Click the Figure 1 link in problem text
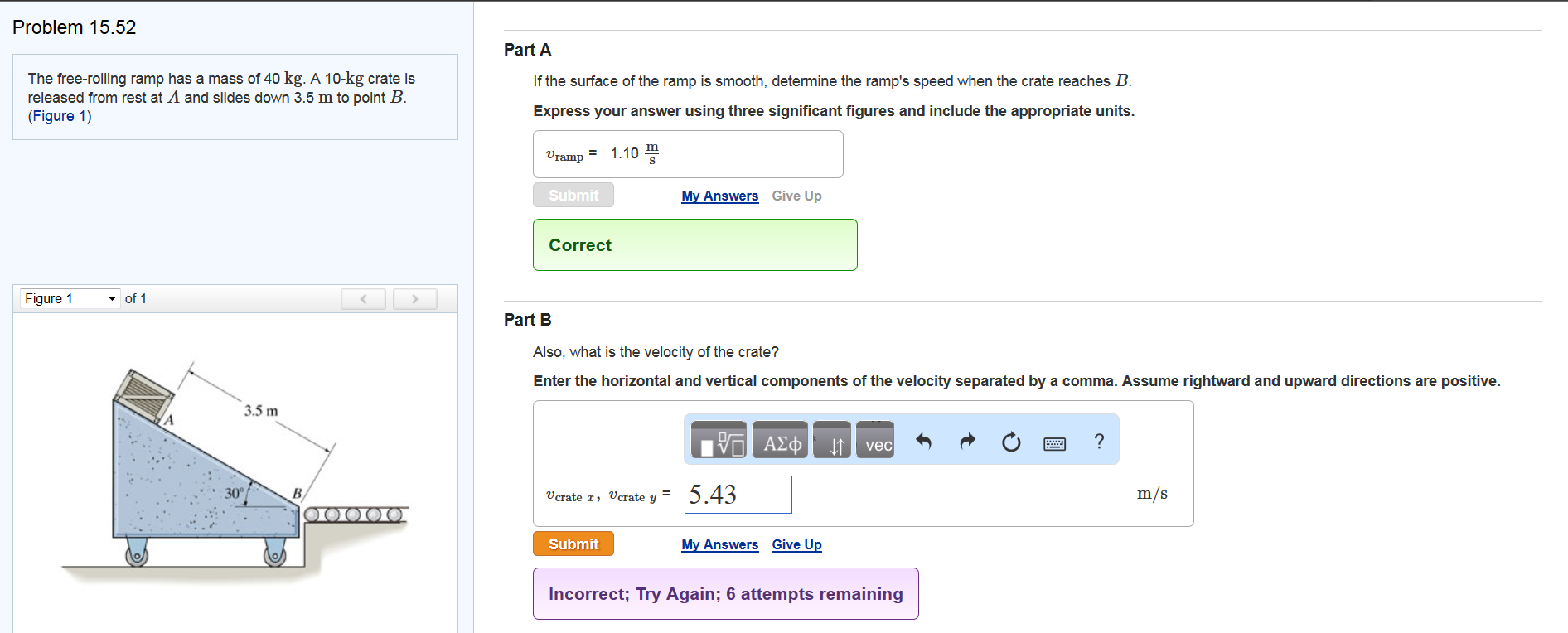This screenshot has height=633, width=1568. [x=59, y=116]
